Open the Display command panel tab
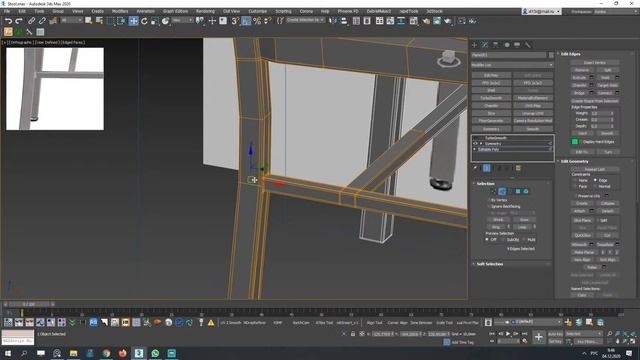The width and height of the screenshot is (640, 360). pyautogui.click(x=517, y=45)
